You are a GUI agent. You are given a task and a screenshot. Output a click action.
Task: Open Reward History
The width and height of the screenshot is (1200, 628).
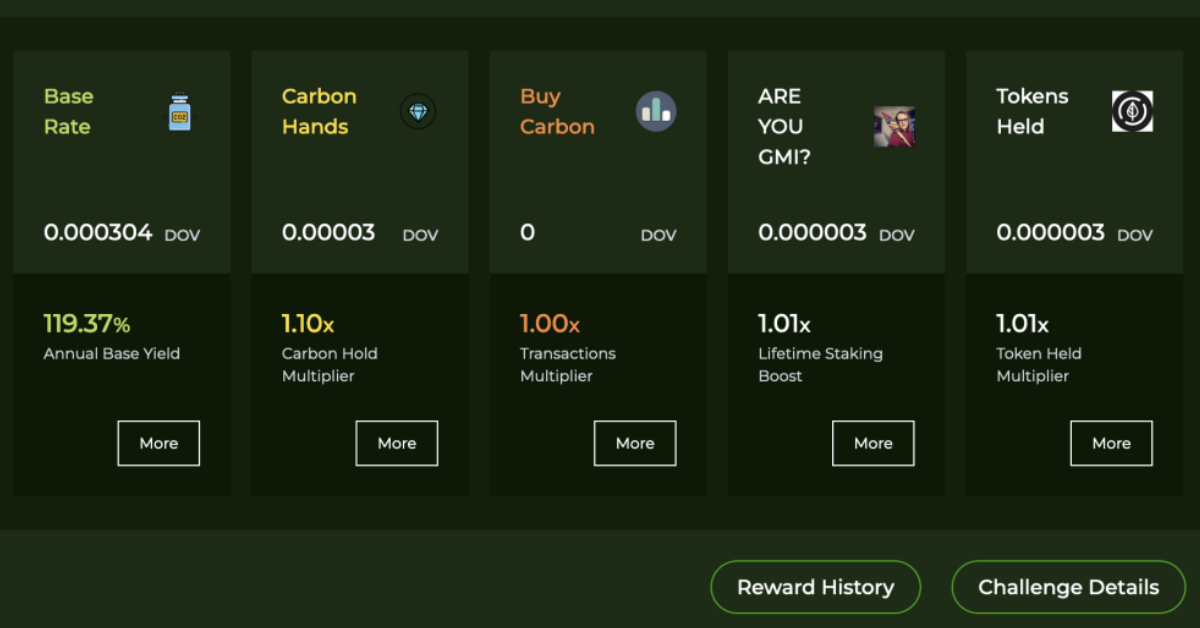[815, 587]
